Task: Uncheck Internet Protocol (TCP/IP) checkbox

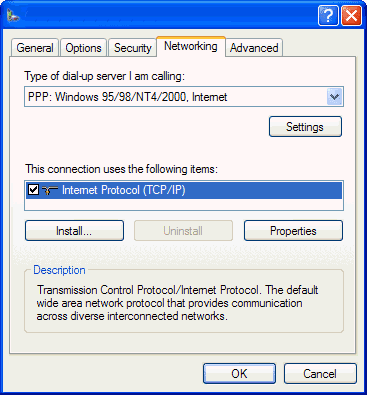Action: coord(34,190)
